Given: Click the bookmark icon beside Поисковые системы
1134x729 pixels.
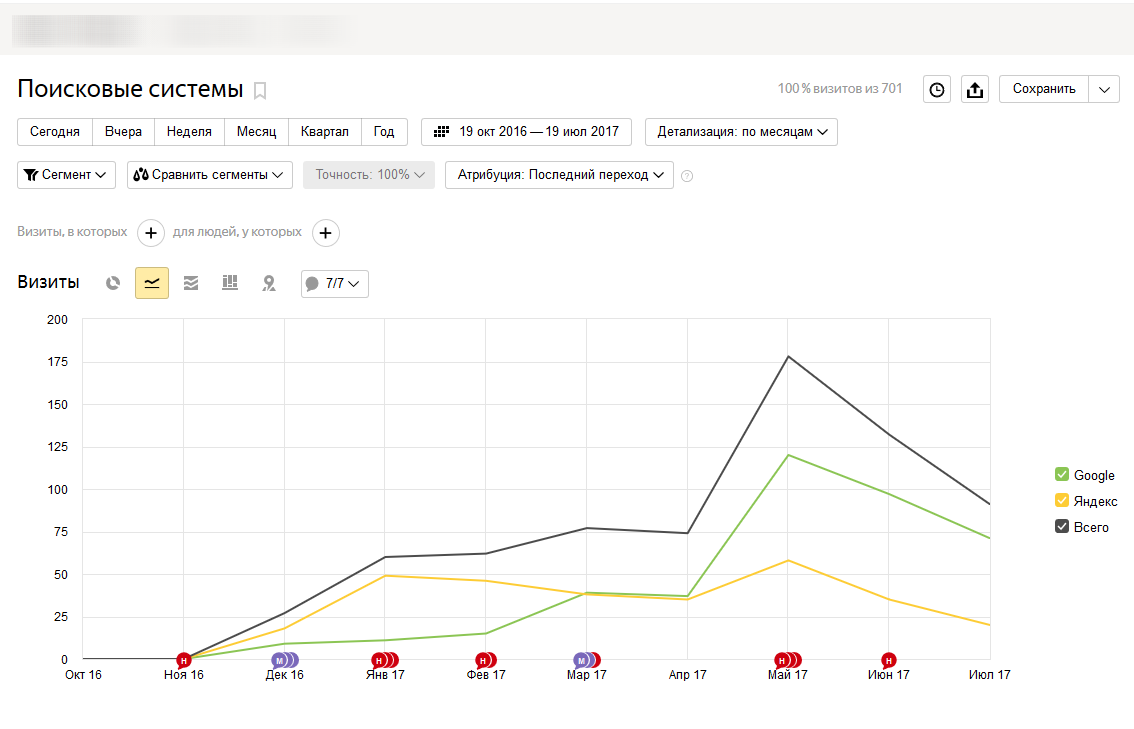Looking at the screenshot, I should tap(260, 91).
